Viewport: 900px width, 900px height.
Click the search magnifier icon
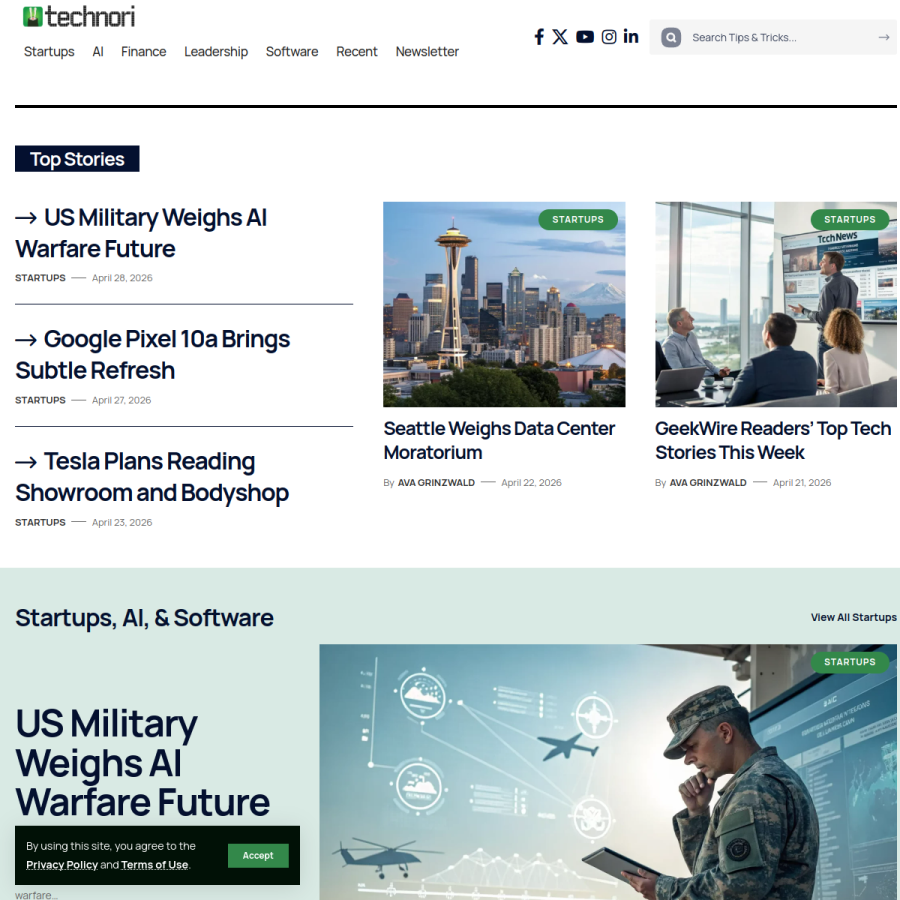tap(671, 37)
